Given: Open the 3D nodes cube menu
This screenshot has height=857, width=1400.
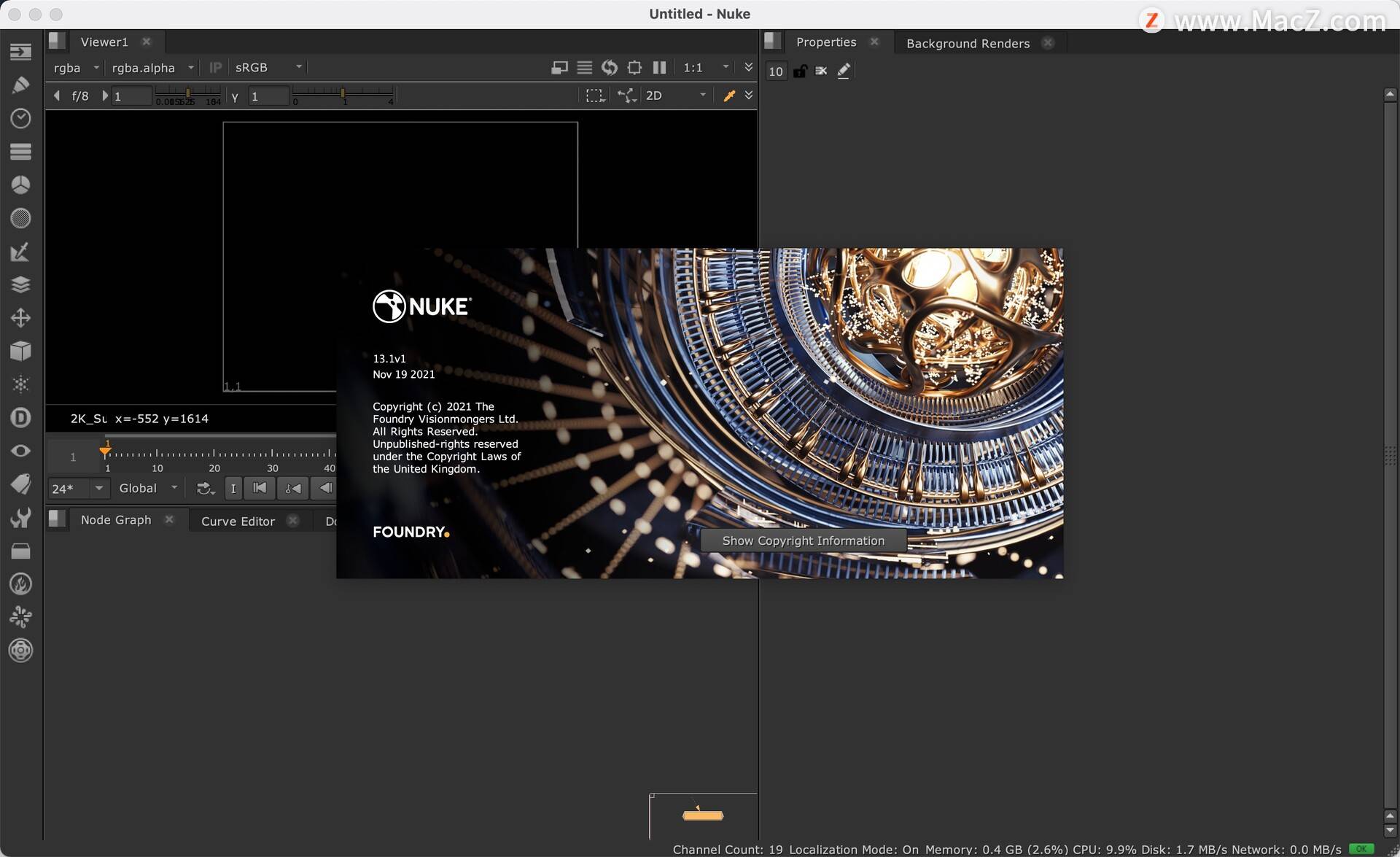Looking at the screenshot, I should click(20, 351).
